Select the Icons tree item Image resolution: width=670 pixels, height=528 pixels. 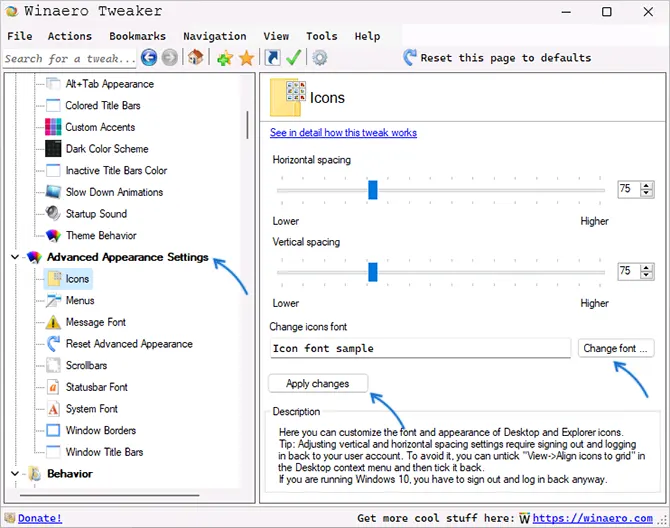tap(68, 279)
